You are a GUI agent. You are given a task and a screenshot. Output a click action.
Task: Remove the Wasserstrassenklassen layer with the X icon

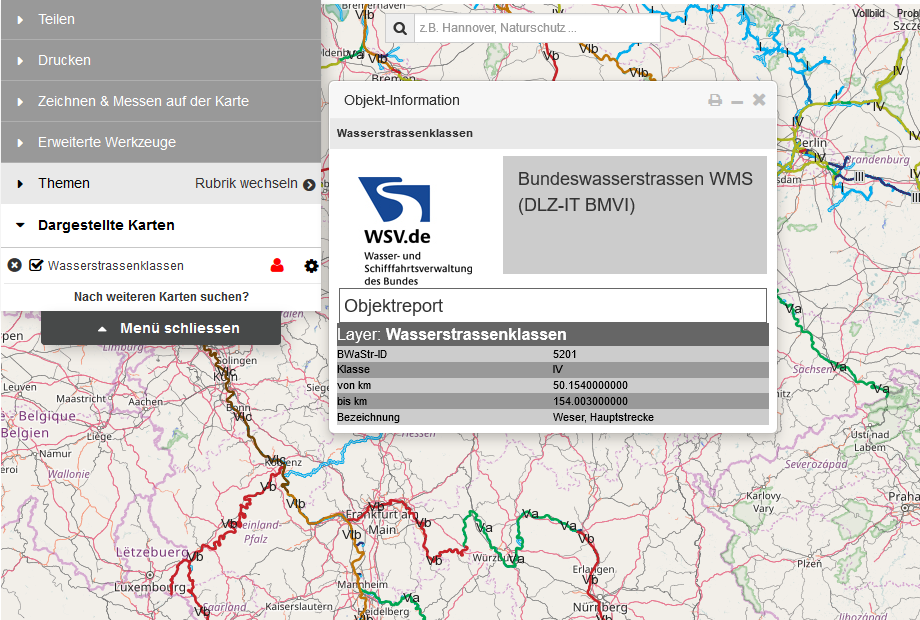[x=13, y=265]
